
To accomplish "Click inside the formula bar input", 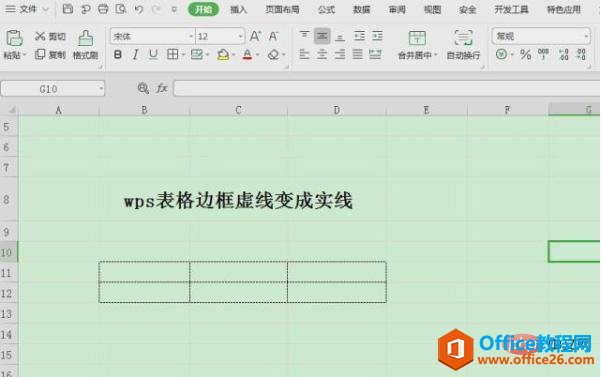I will point(386,89).
